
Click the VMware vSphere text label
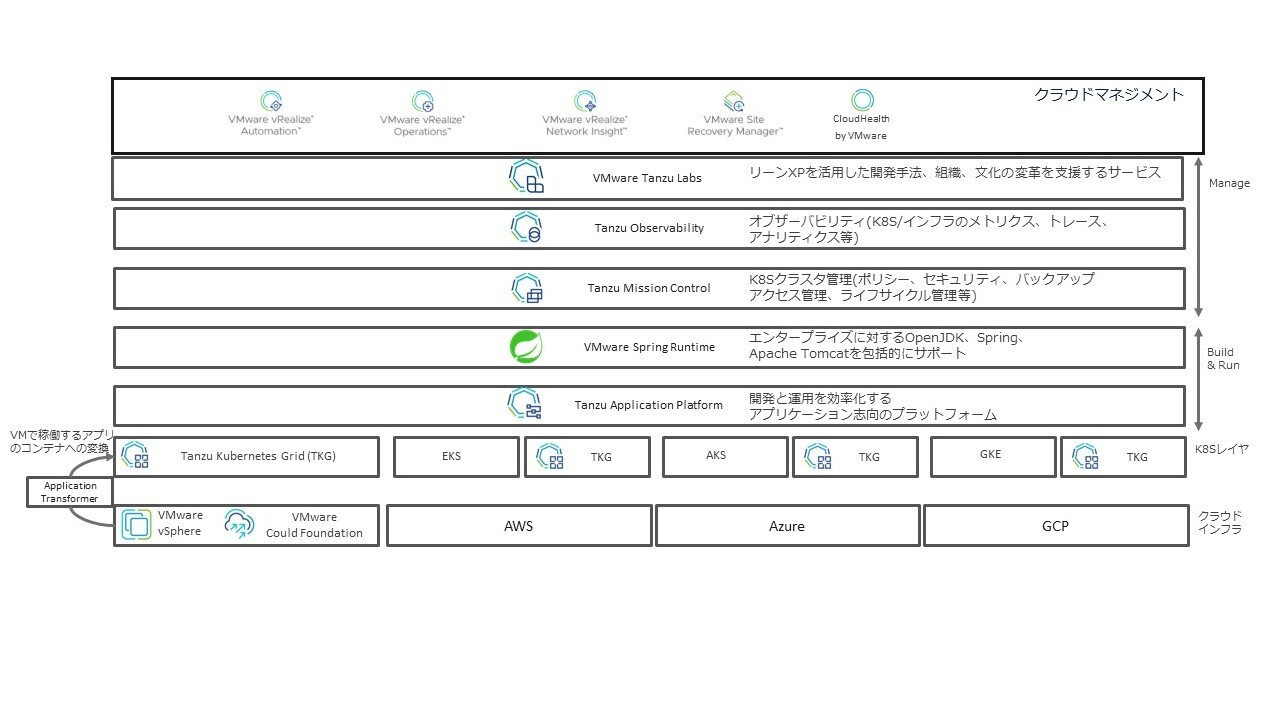(180, 523)
